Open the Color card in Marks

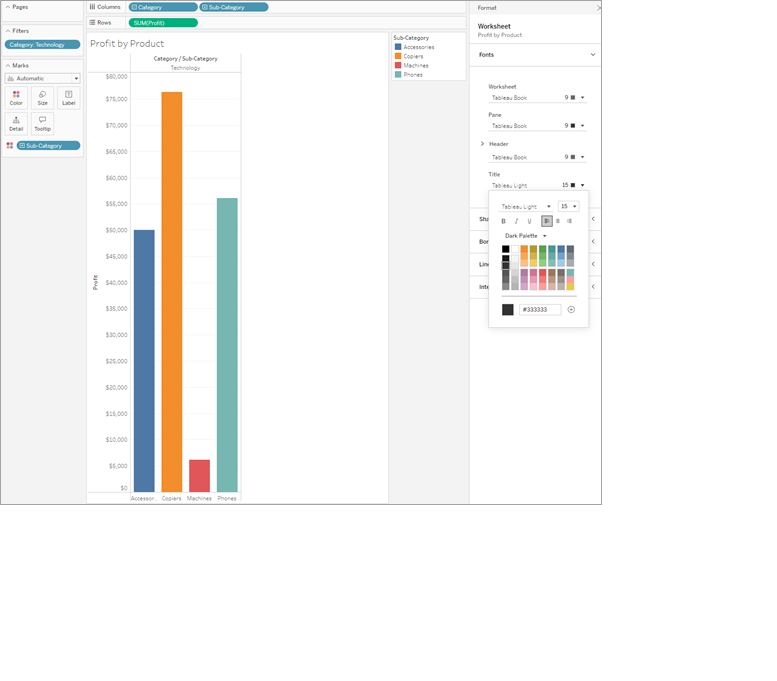coord(16,98)
